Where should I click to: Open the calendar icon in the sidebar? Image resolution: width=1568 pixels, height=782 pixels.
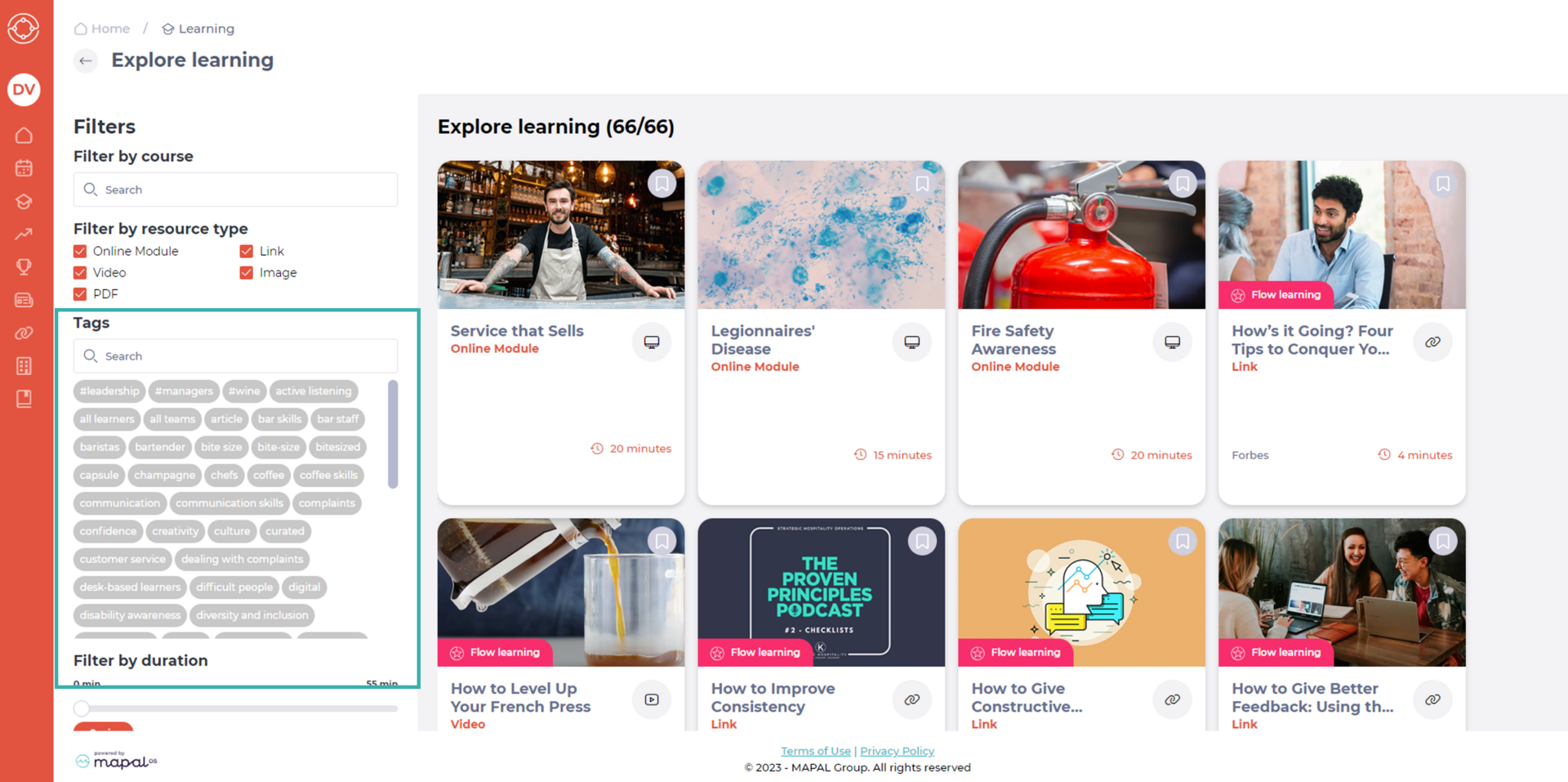click(24, 168)
